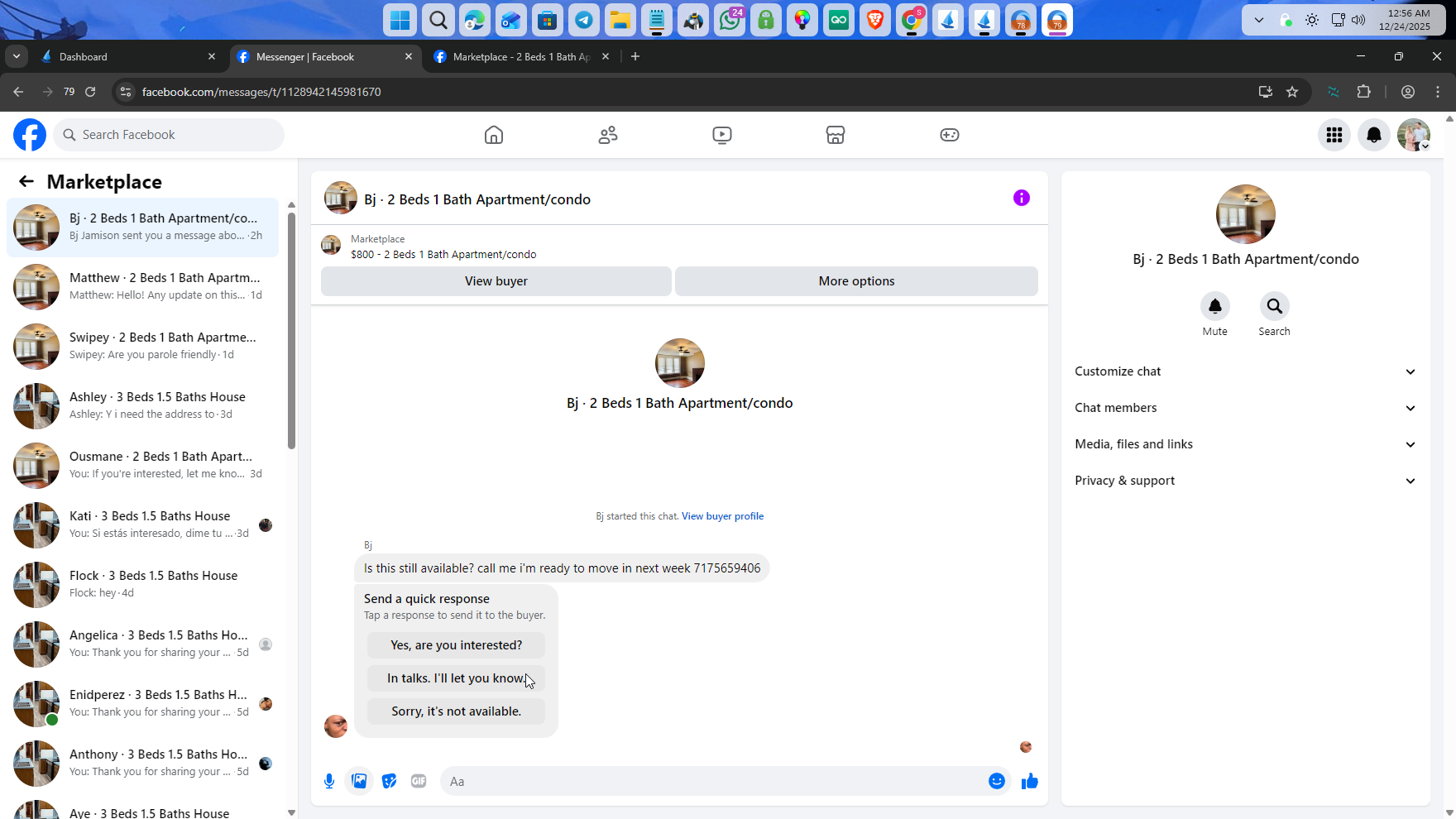1456x819 pixels.
Task: Open the Friends icon in top navigation
Action: (608, 135)
